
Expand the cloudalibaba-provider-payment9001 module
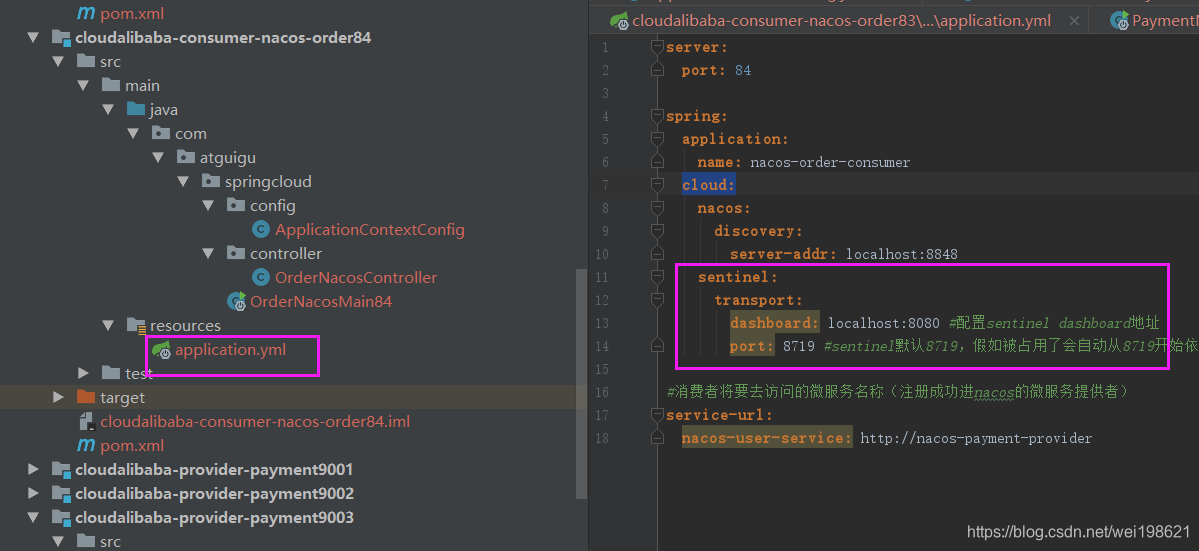pyautogui.click(x=33, y=469)
